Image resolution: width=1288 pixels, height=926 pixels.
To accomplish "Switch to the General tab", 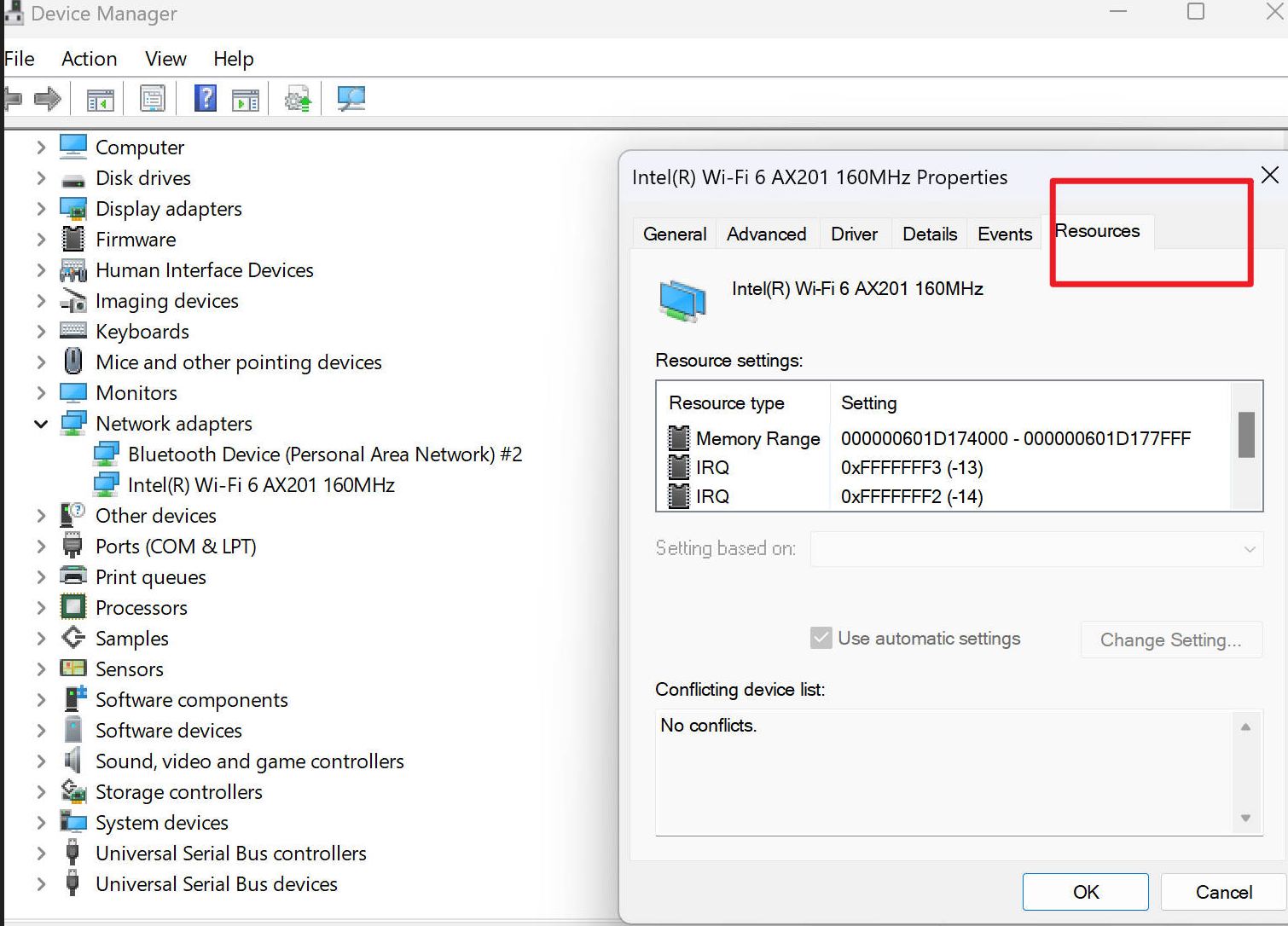I will [x=675, y=234].
